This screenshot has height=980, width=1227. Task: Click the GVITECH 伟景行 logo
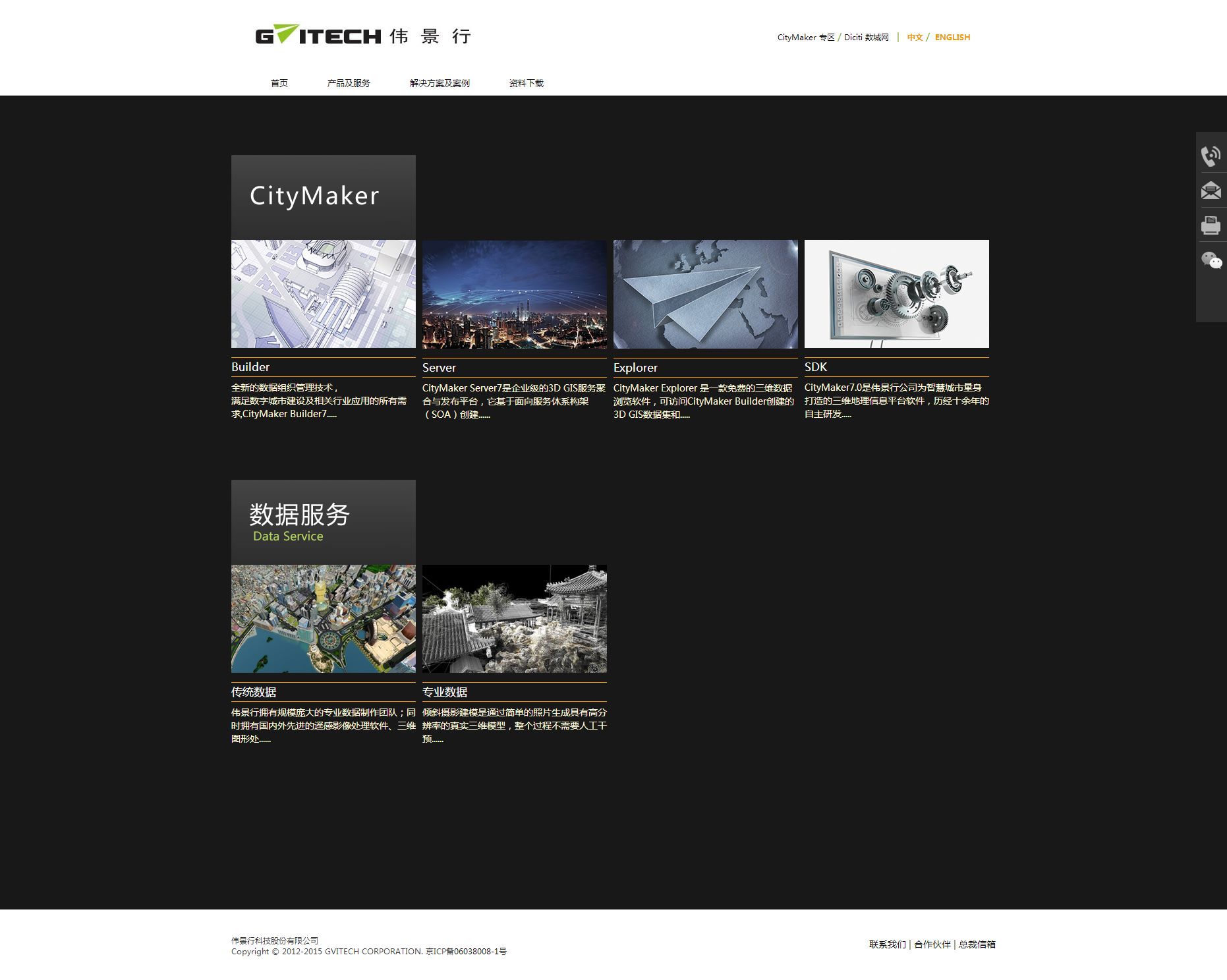[363, 35]
